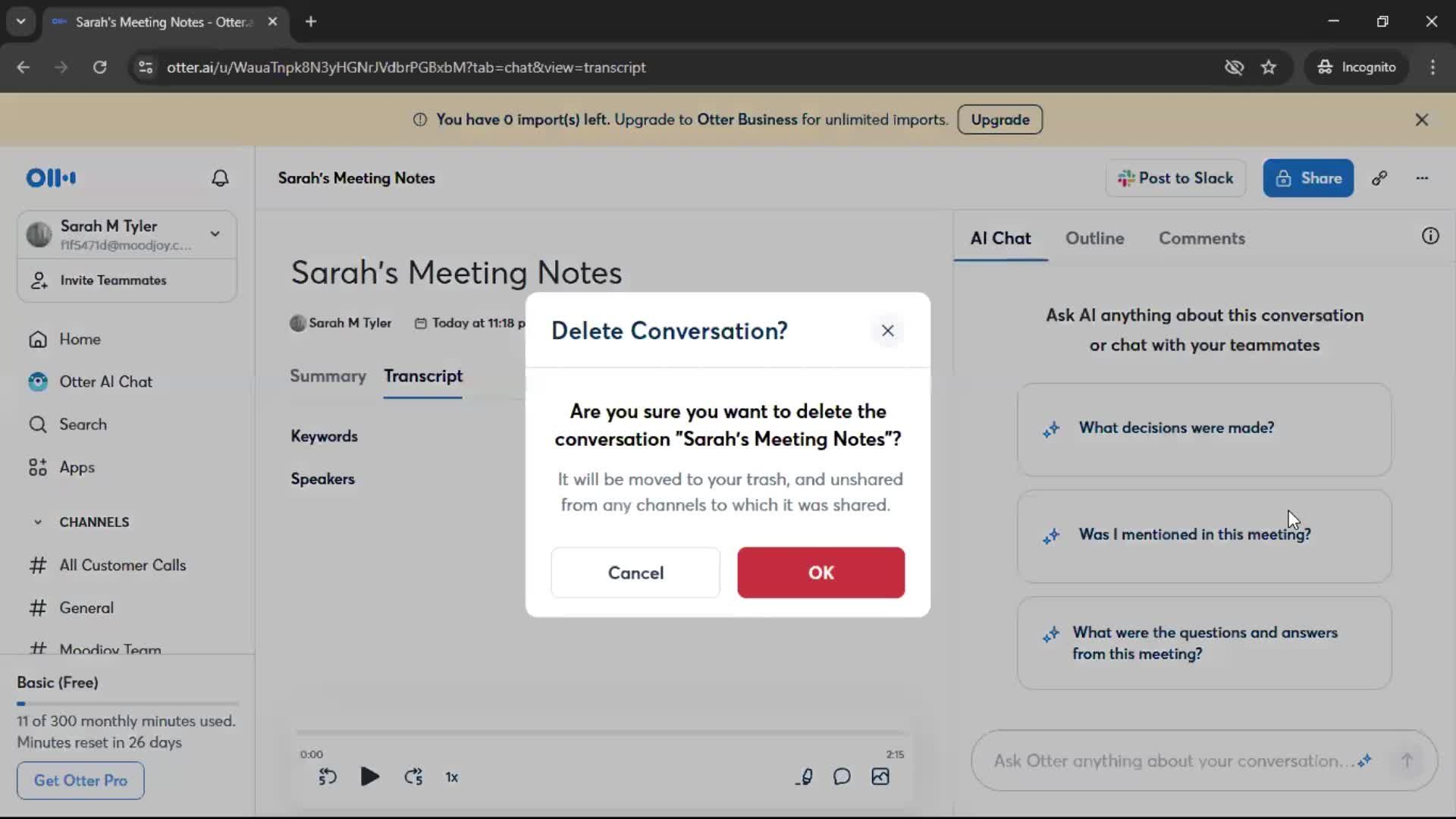This screenshot has height=819, width=1456.
Task: Dismiss the import limit banner
Action: (1422, 120)
